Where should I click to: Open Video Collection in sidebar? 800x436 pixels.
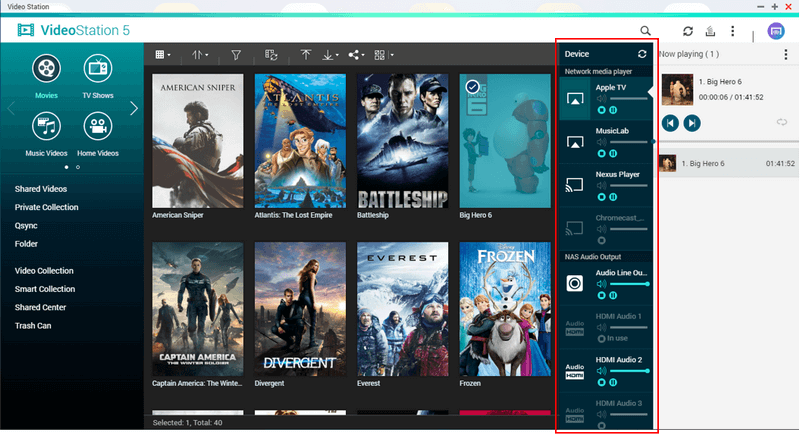click(x=44, y=271)
